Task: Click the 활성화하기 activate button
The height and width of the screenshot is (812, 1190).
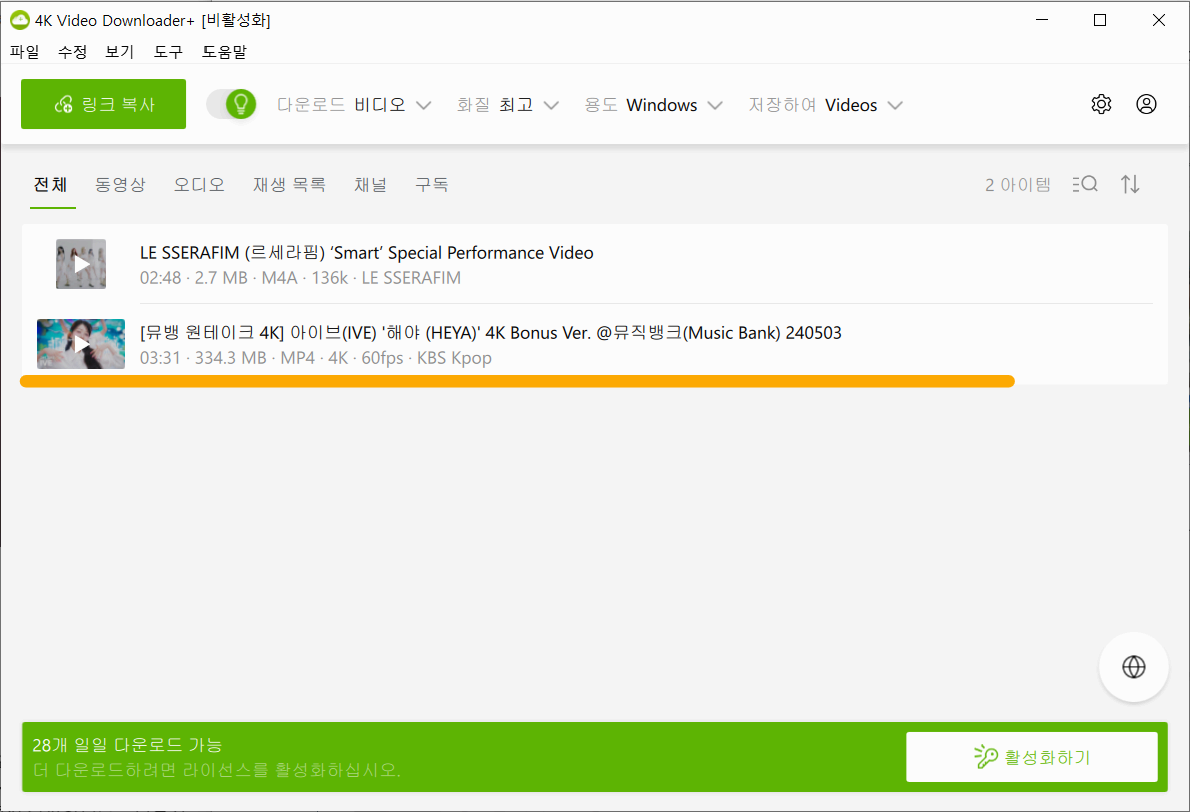Action: coord(1031,757)
